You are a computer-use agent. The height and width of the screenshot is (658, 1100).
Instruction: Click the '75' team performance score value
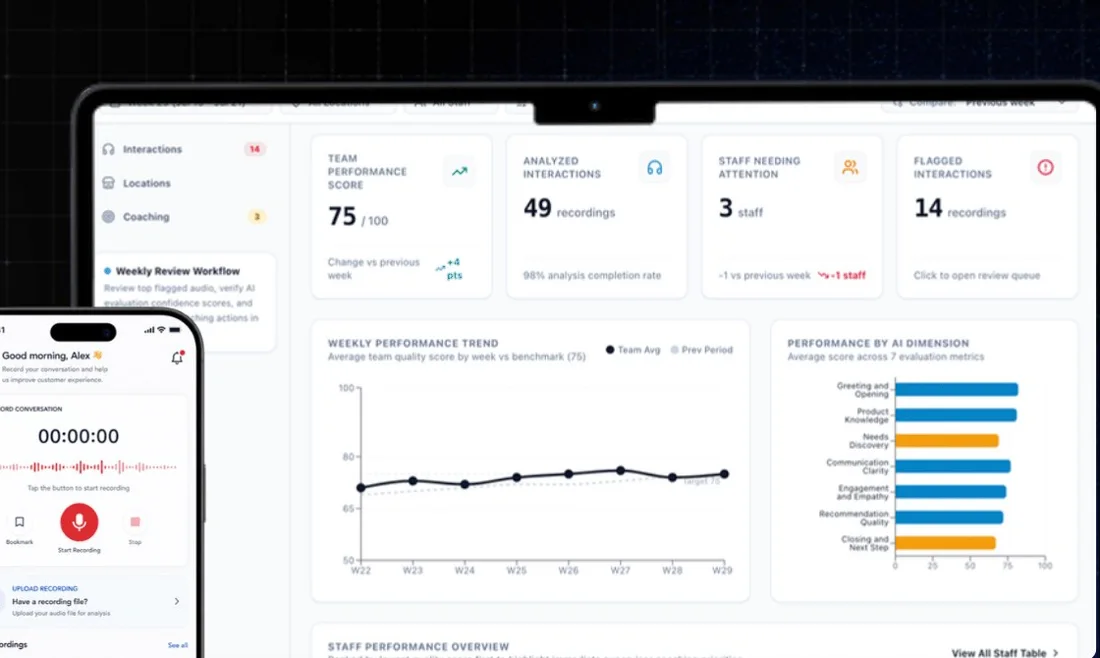pos(342,216)
